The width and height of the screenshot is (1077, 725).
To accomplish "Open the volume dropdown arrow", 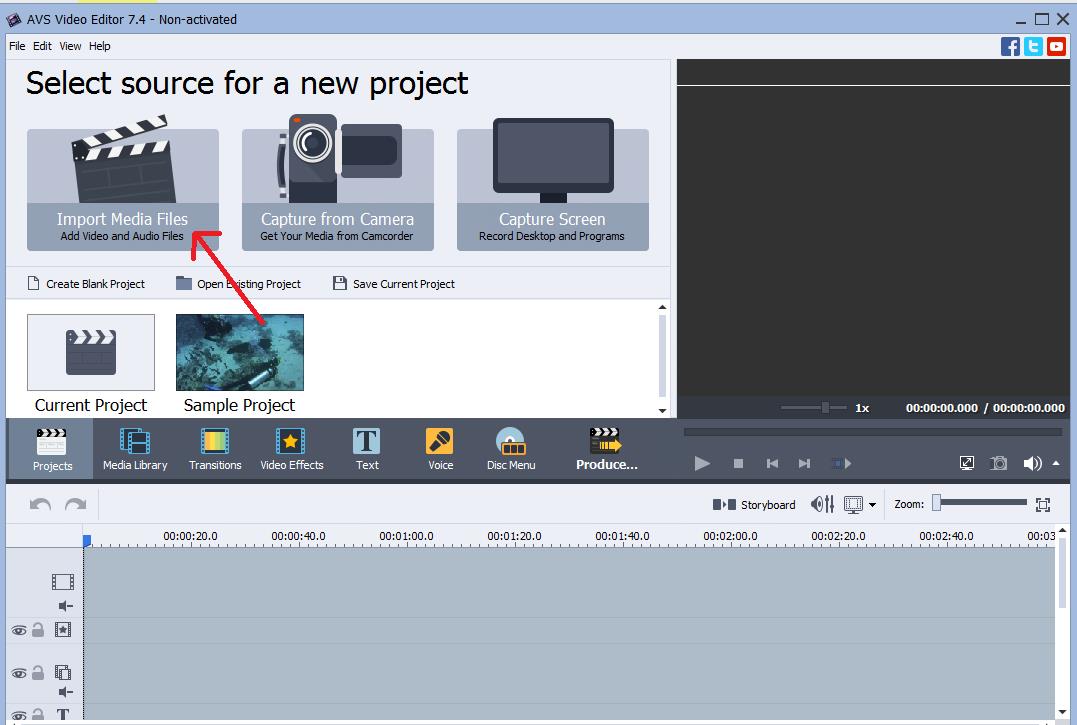I will coord(1055,463).
